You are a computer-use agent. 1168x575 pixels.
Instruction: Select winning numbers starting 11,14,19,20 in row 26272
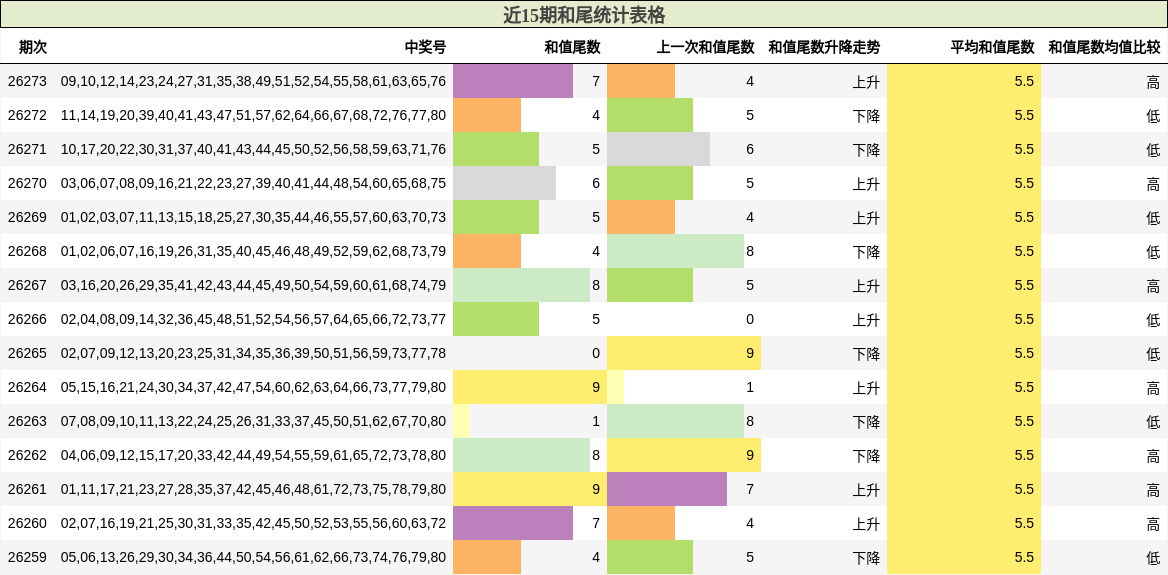(253, 115)
